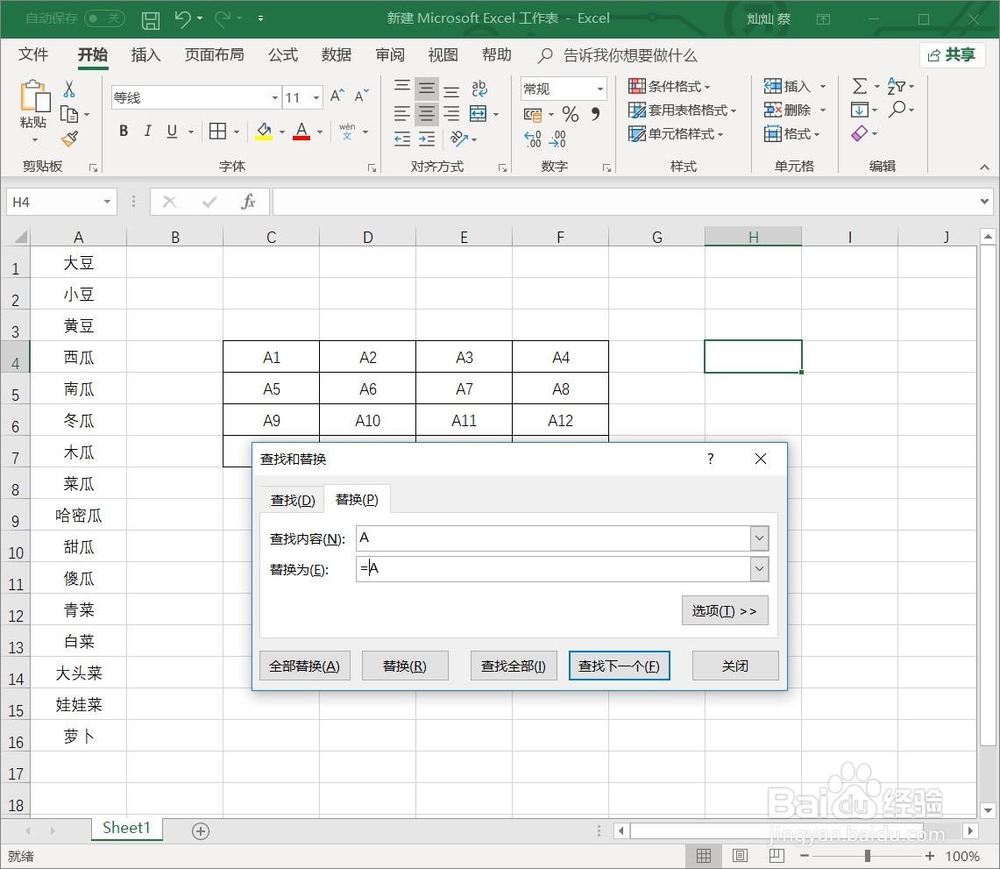1000x869 pixels.
Task: Open the 替换为 history dropdown
Action: (759, 569)
